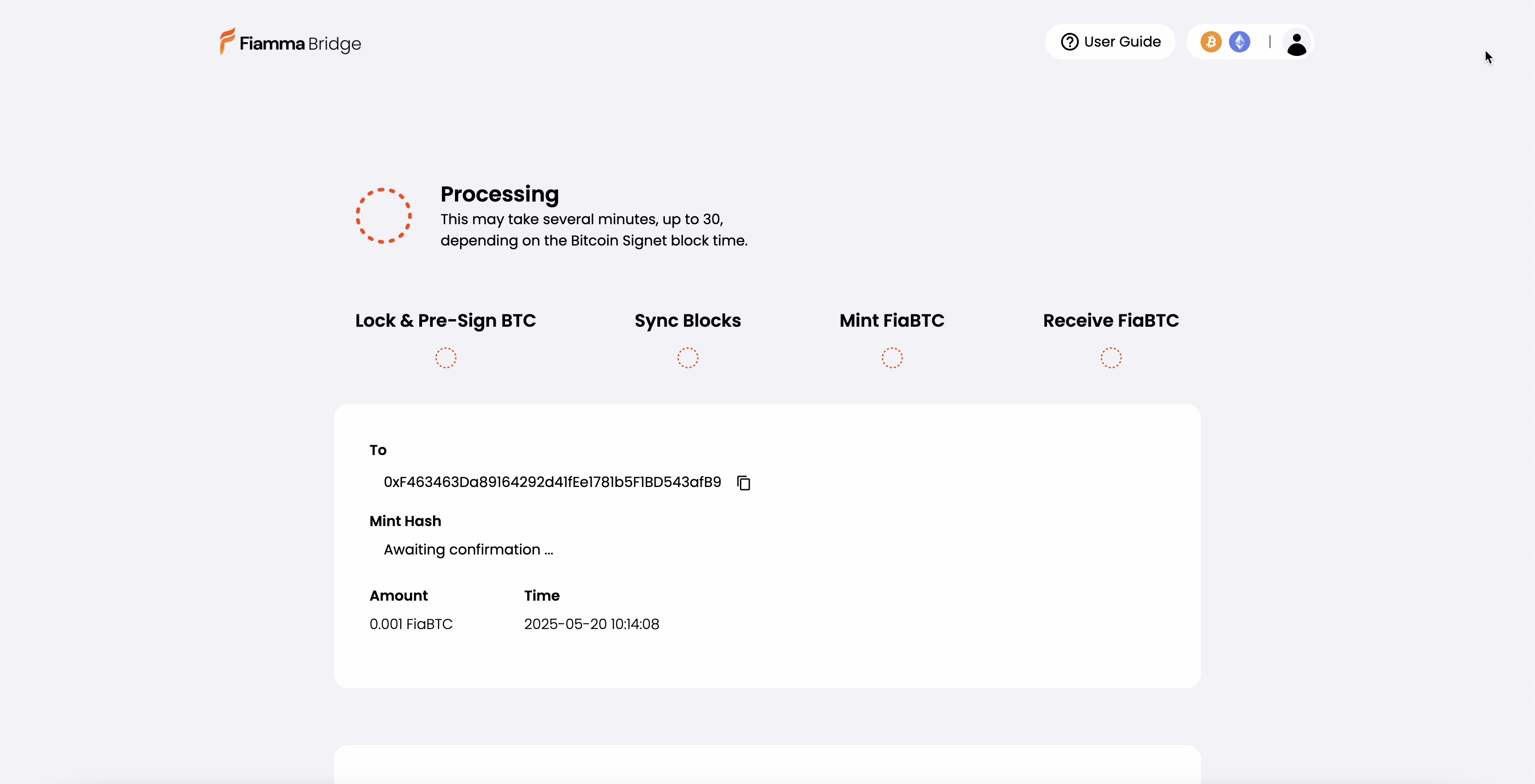Click the Fiamma Bridge title text
Image resolution: width=1535 pixels, height=784 pixels.
300,44
